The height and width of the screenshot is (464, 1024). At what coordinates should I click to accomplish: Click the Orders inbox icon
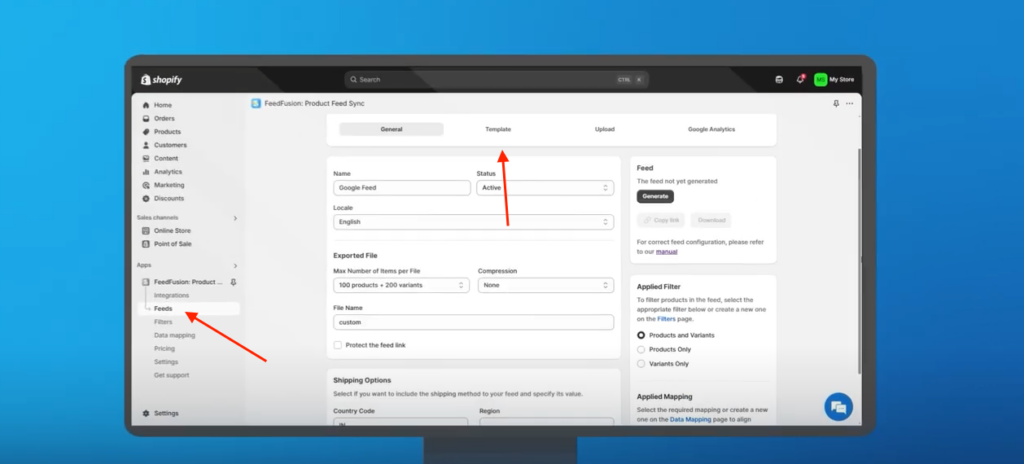(146, 118)
